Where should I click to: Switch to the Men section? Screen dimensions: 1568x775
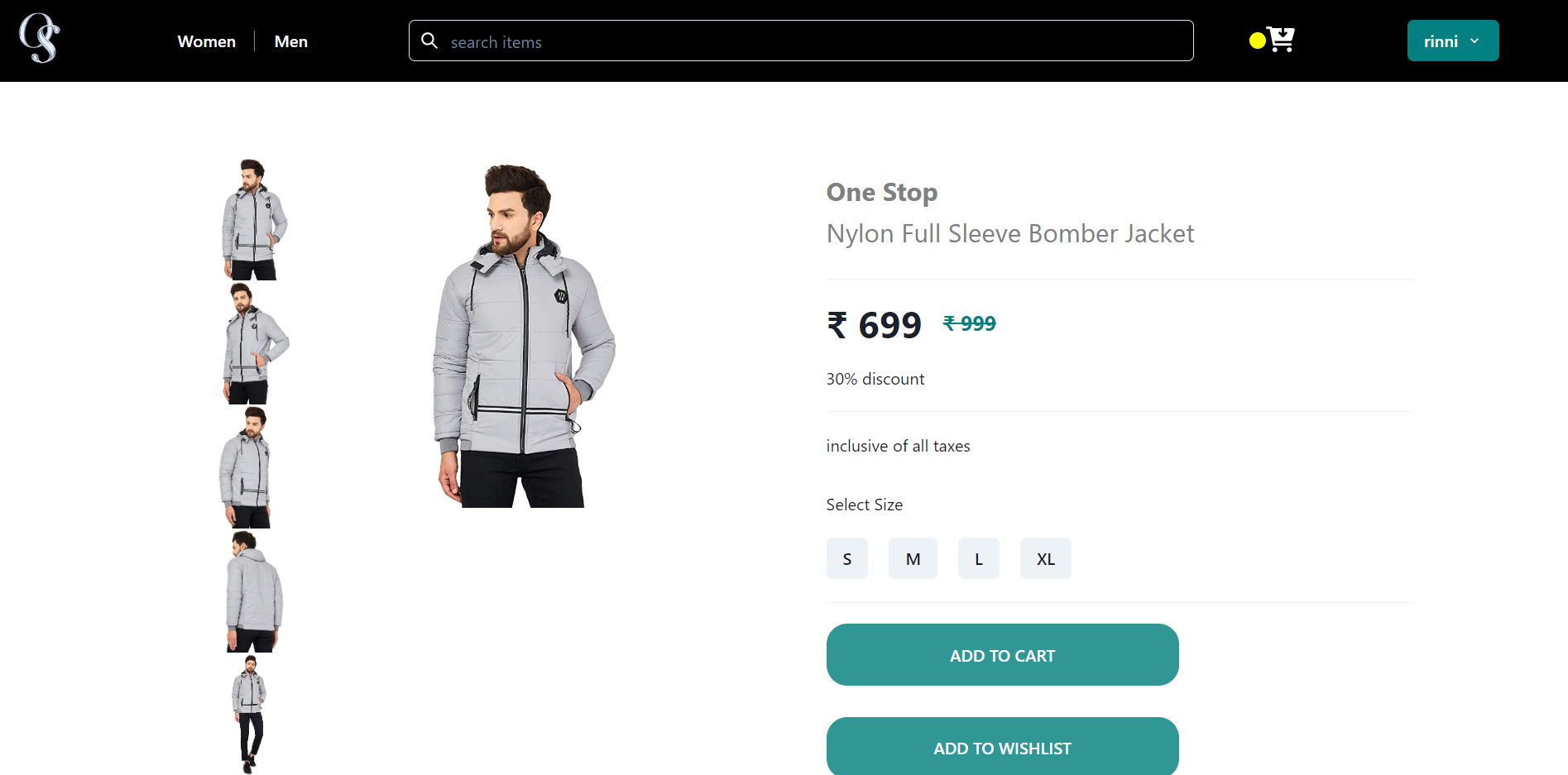290,41
